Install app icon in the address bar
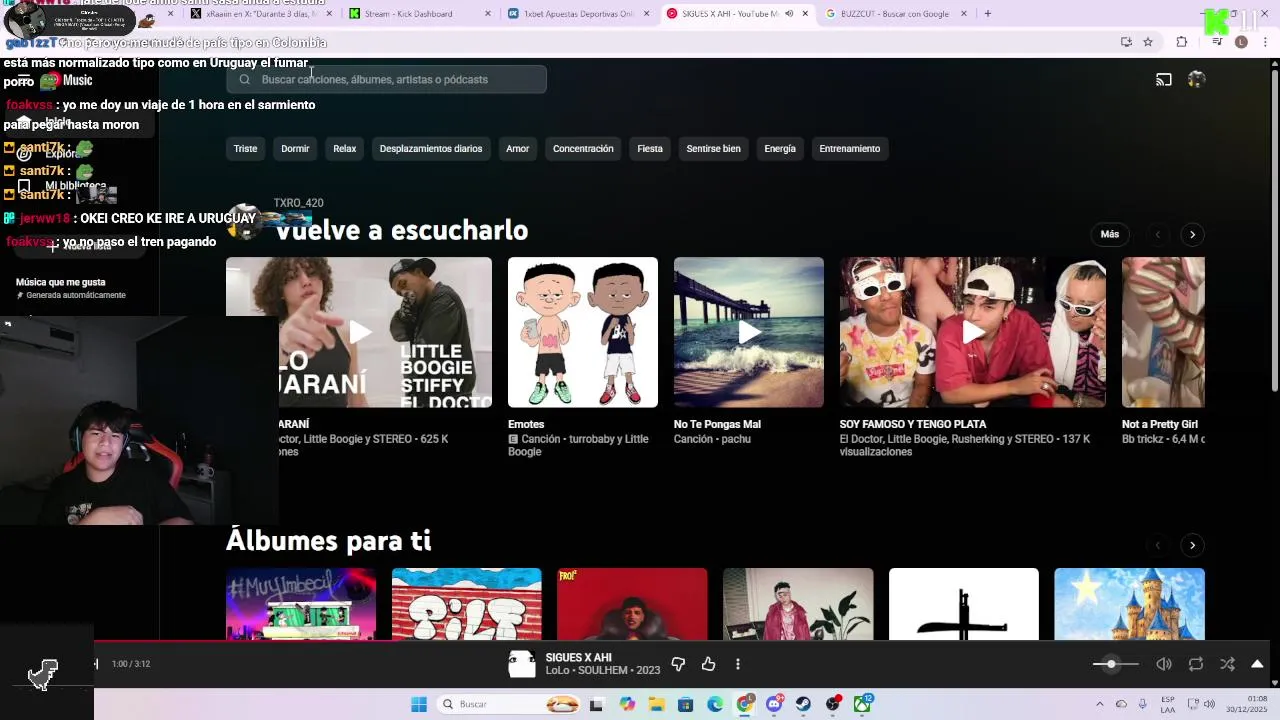 [x=1126, y=42]
